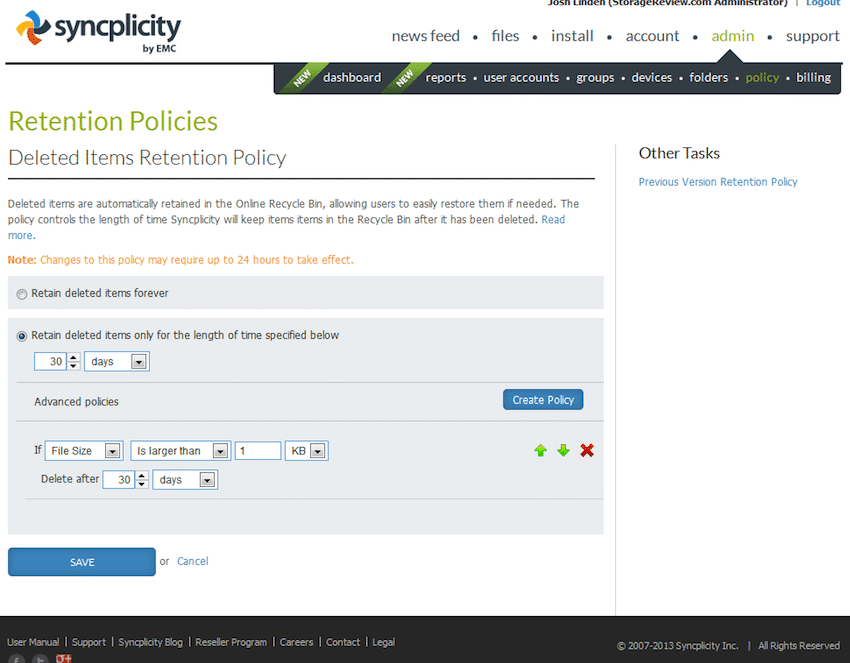Open Previous Version Retention Policy link
The width and height of the screenshot is (850, 663).
click(718, 182)
